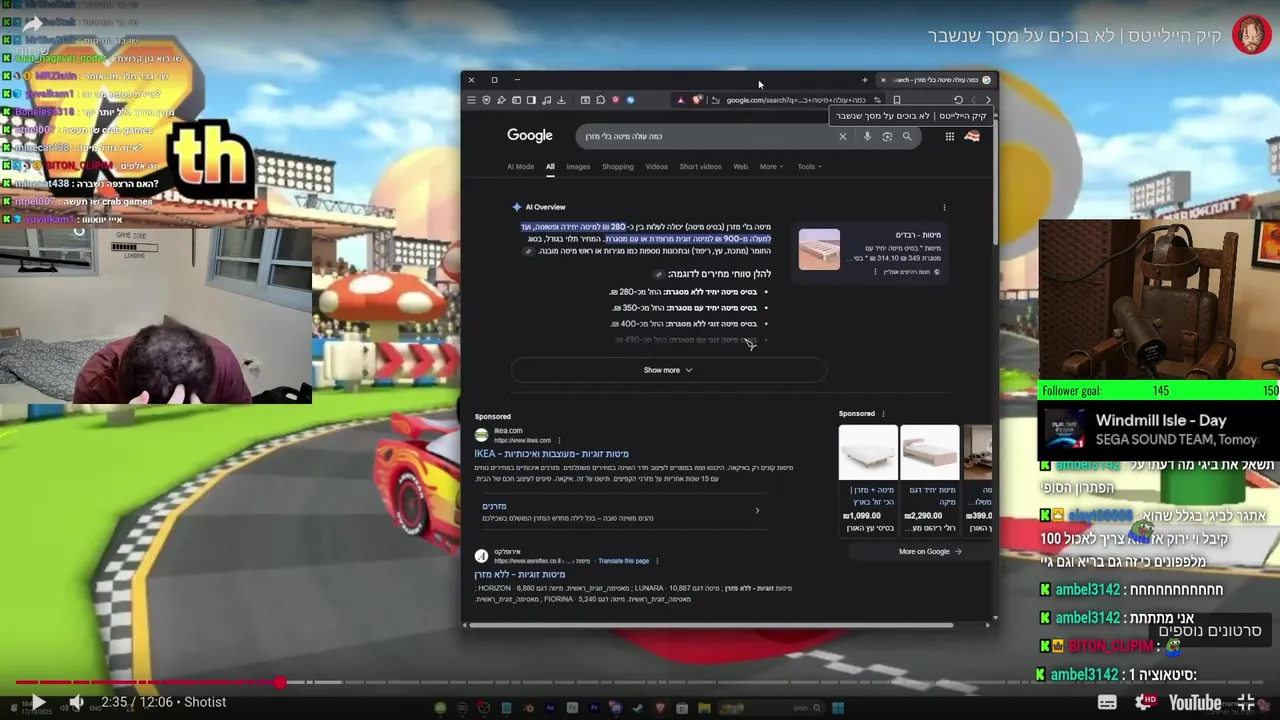Viewport: 1280px width, 720px height.
Task: Open three-dot menu beside Sponsored products
Action: (883, 413)
